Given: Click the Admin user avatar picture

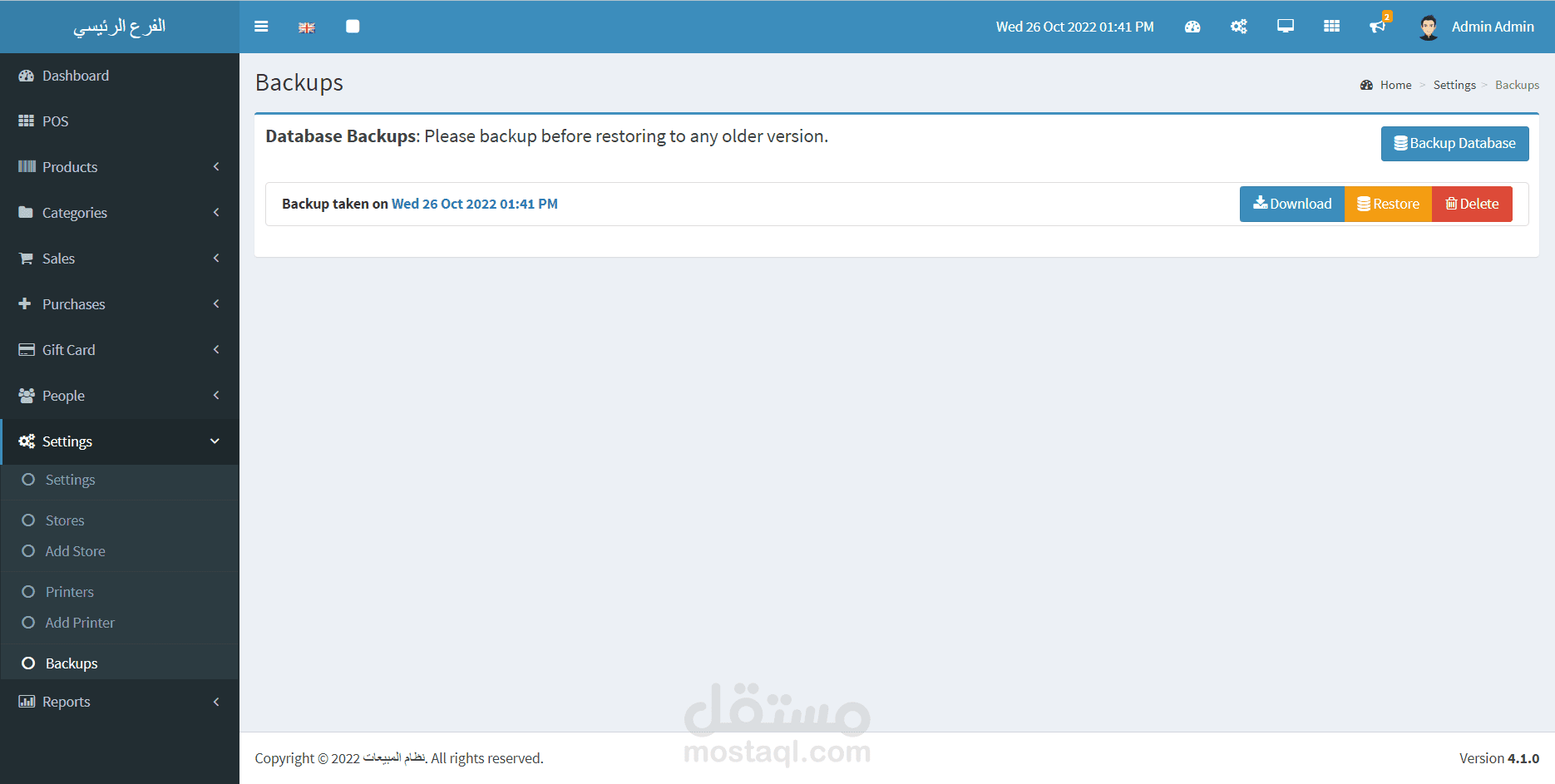Looking at the screenshot, I should pyautogui.click(x=1429, y=27).
